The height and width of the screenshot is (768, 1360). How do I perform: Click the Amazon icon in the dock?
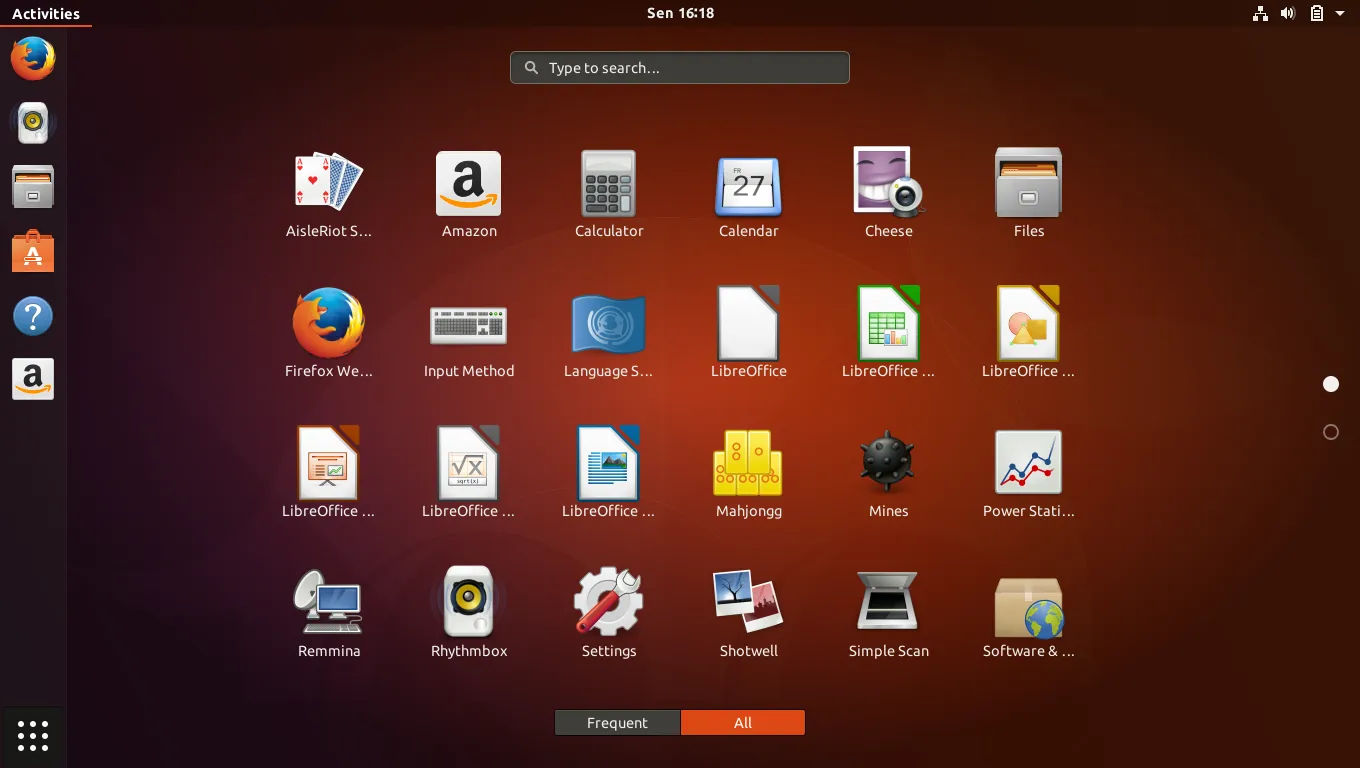33,380
